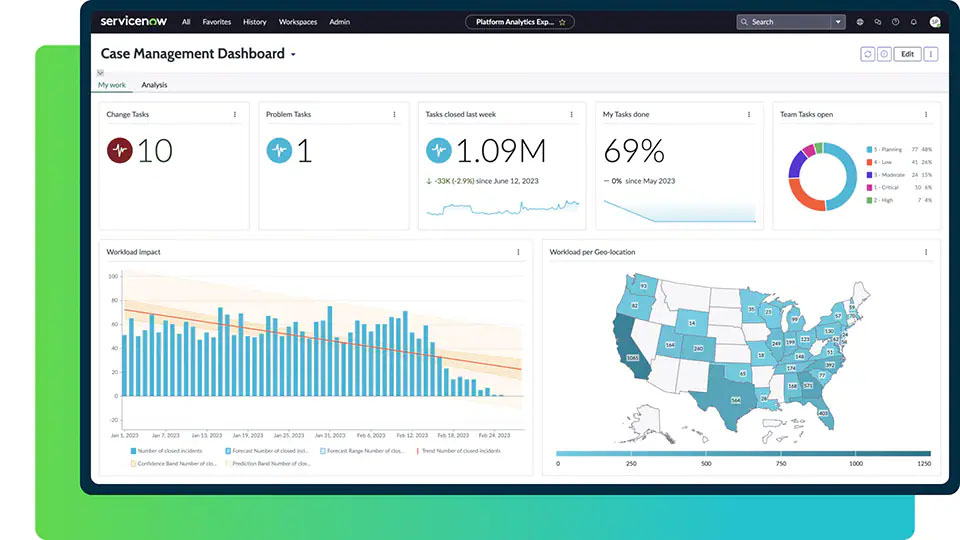Open the notifications bell
Viewport: 960px width, 540px height.
[x=913, y=22]
